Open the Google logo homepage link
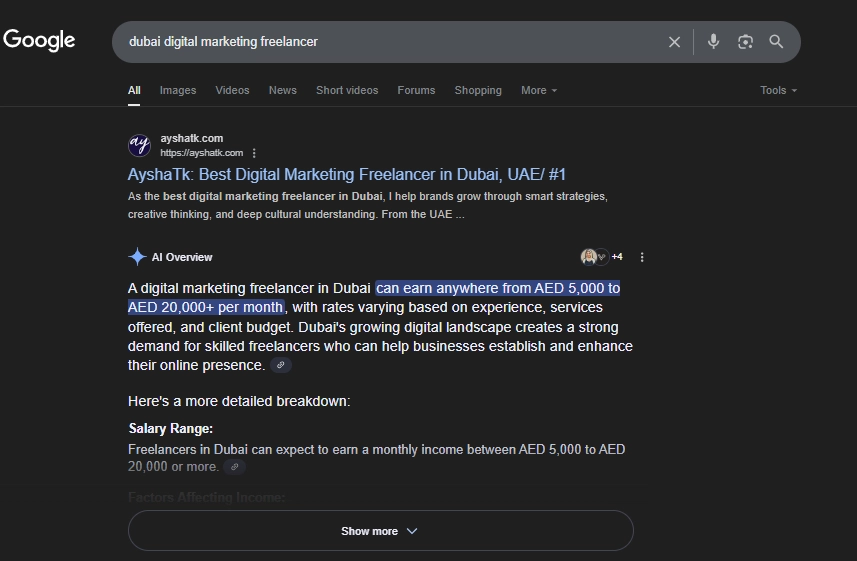The image size is (857, 561). click(39, 40)
